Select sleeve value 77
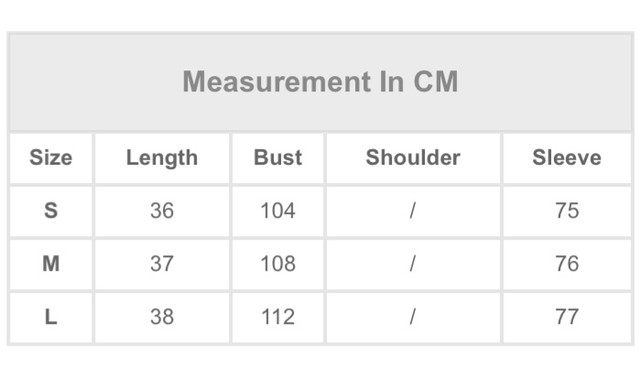The width and height of the screenshot is (640, 367). (x=567, y=317)
